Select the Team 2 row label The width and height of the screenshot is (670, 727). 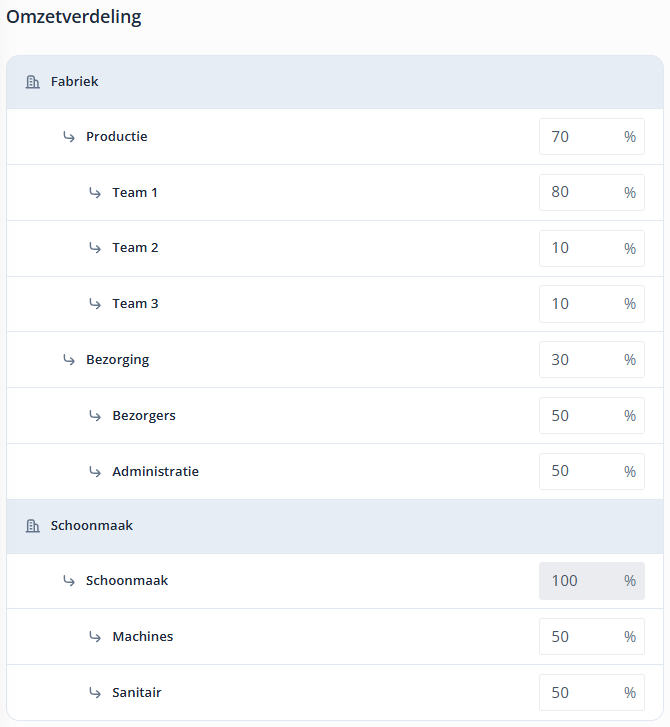pos(135,248)
